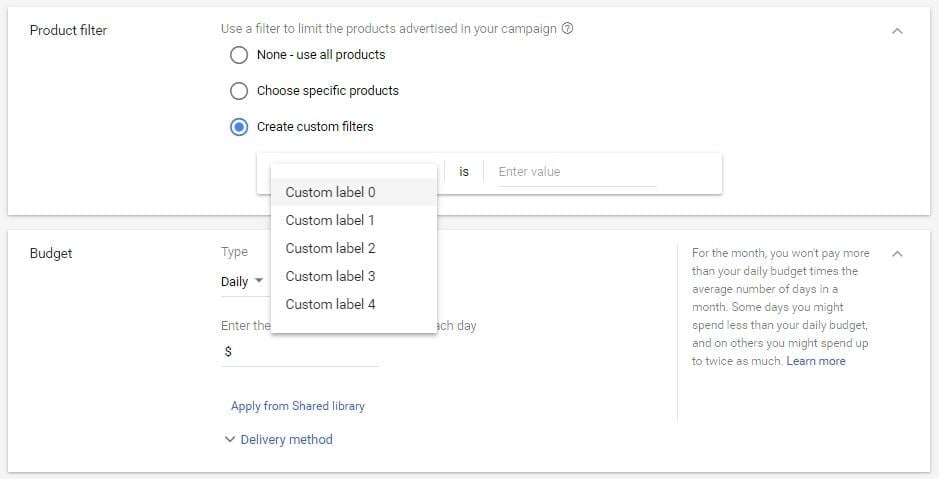This screenshot has height=479, width=939.
Task: Collapse the Product filter section
Action: point(897,31)
